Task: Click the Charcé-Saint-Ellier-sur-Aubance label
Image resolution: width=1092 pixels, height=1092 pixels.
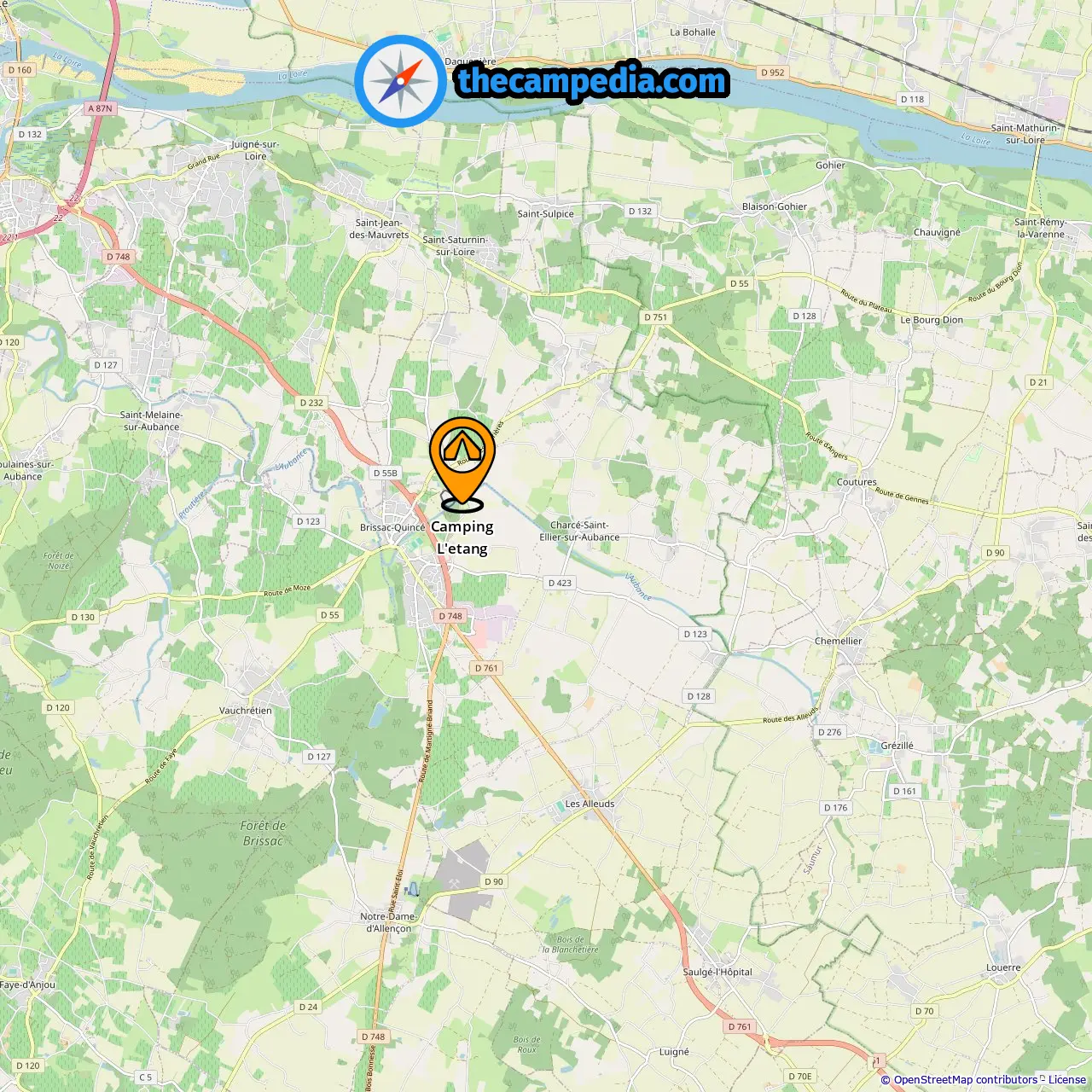Action: 579,531
